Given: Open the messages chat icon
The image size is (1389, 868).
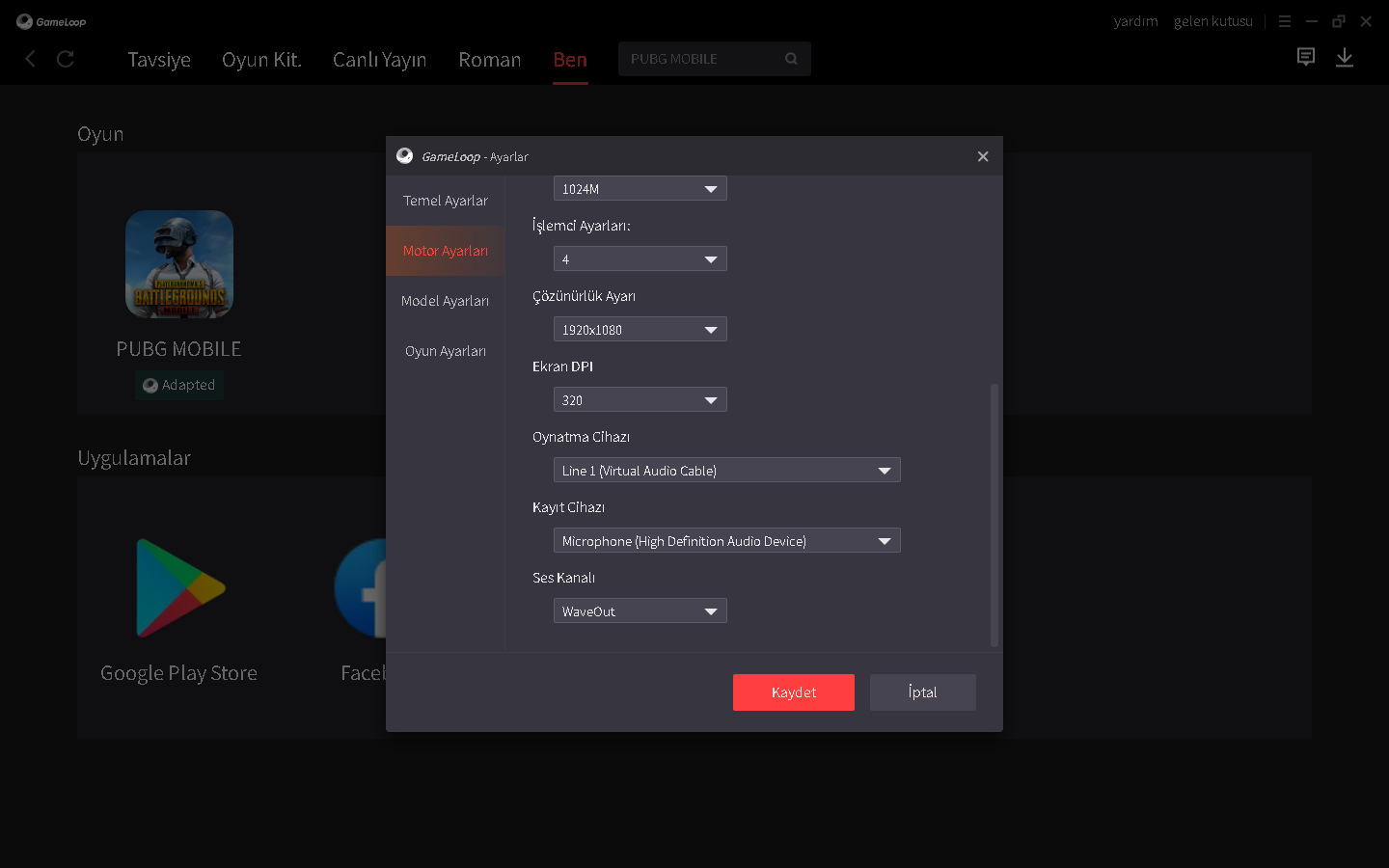Looking at the screenshot, I should (1306, 58).
